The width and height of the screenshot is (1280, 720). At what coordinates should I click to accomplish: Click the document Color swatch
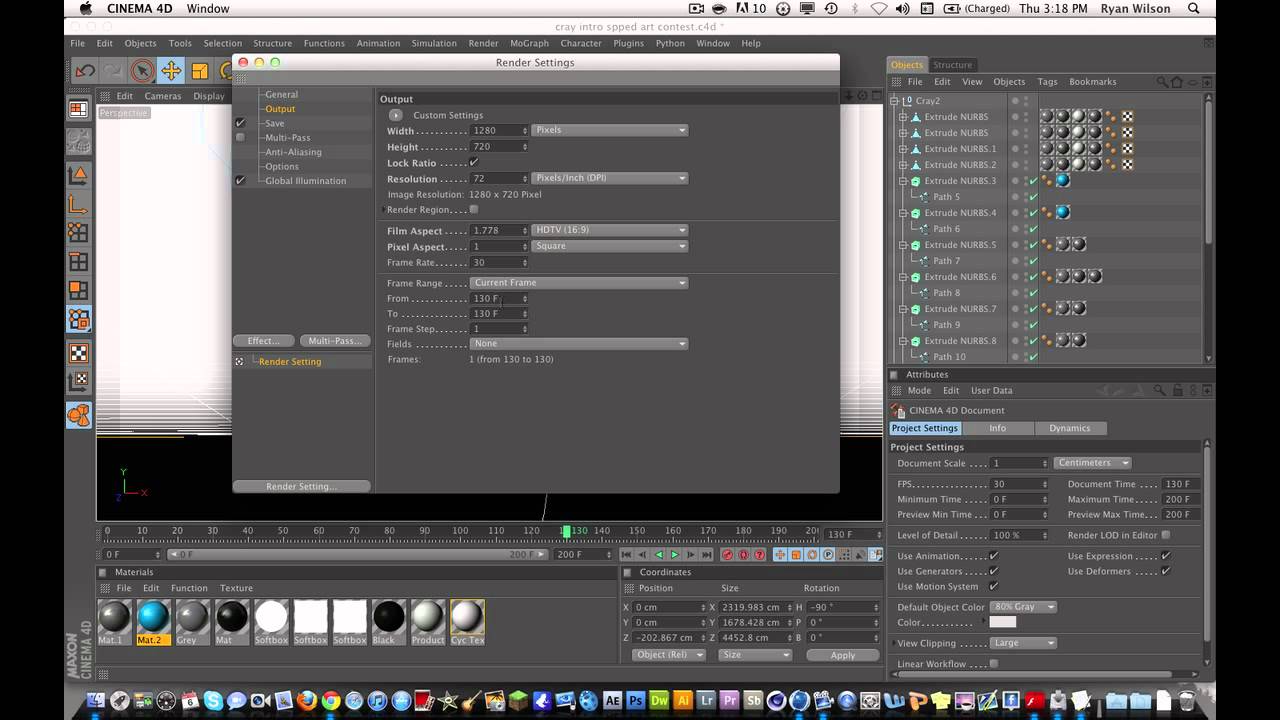coord(1003,622)
